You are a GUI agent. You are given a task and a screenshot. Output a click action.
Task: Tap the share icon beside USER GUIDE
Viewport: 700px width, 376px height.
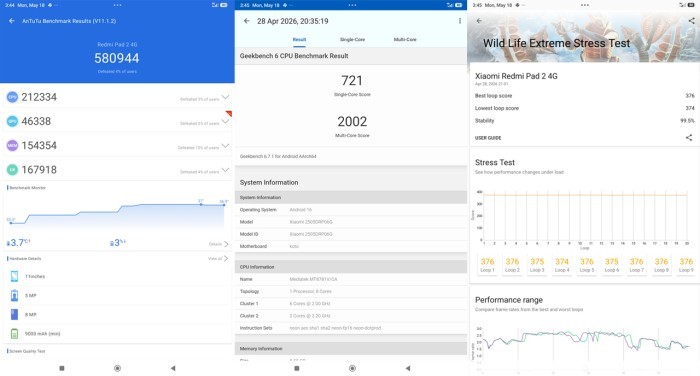point(689,138)
